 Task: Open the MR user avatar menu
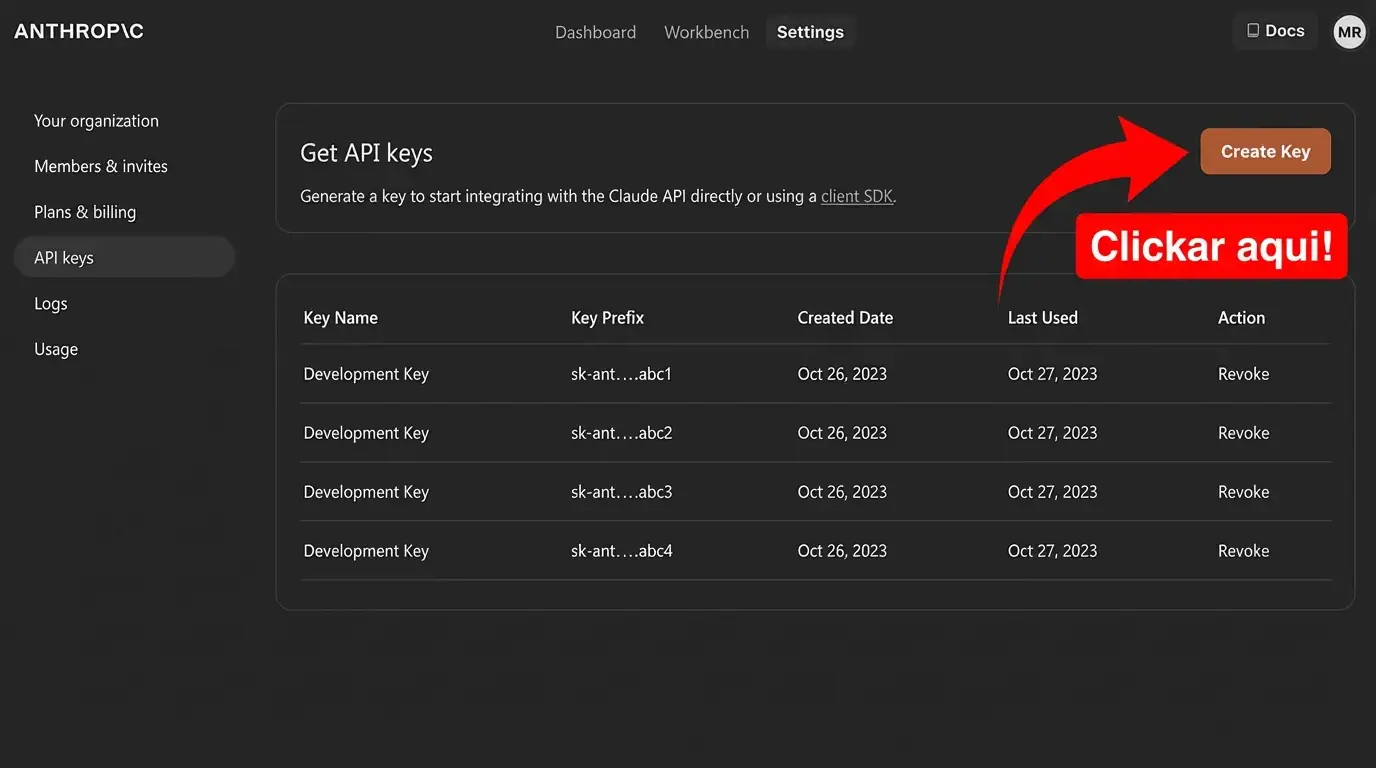(x=1349, y=32)
